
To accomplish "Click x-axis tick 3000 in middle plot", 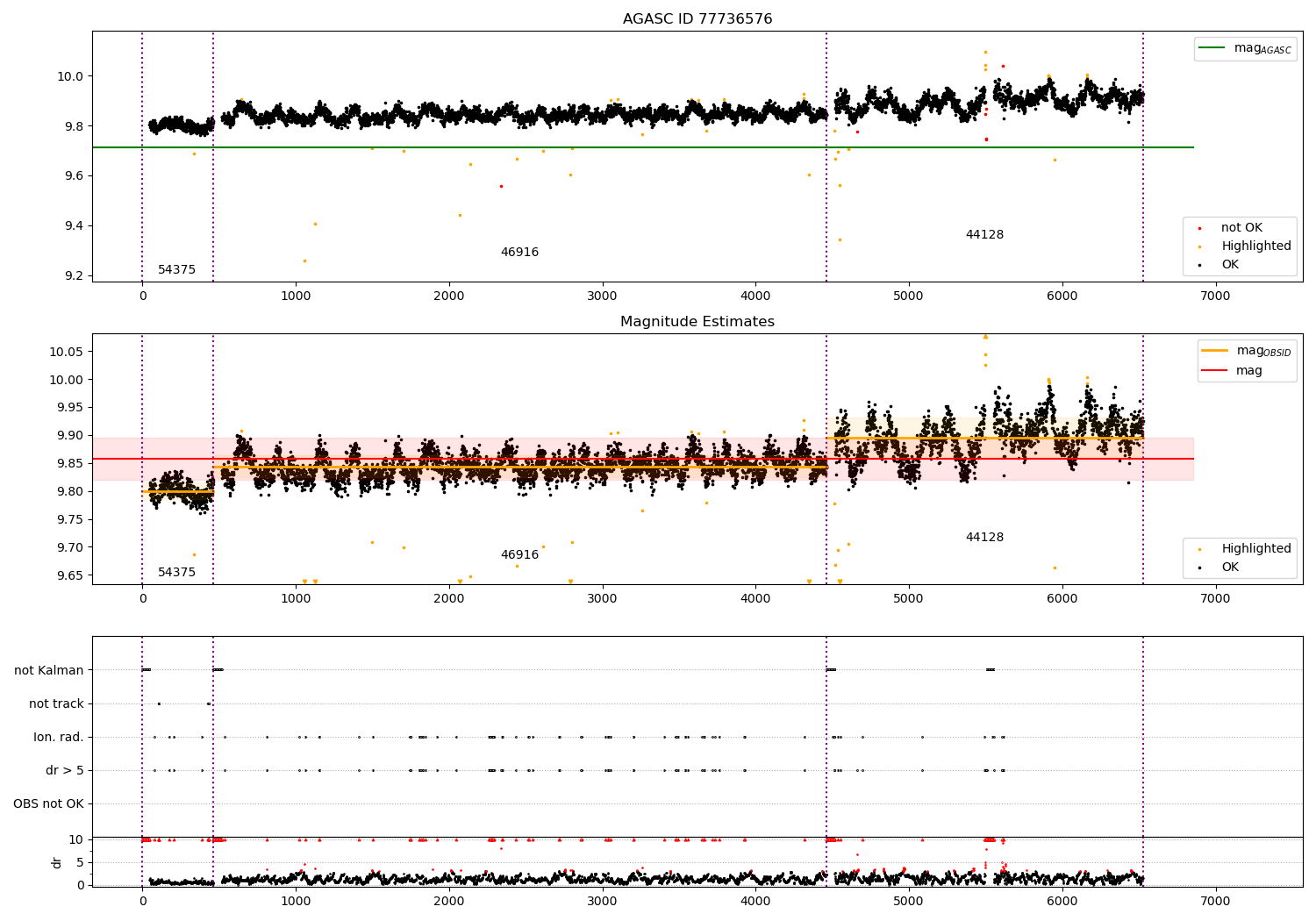I will tap(602, 598).
